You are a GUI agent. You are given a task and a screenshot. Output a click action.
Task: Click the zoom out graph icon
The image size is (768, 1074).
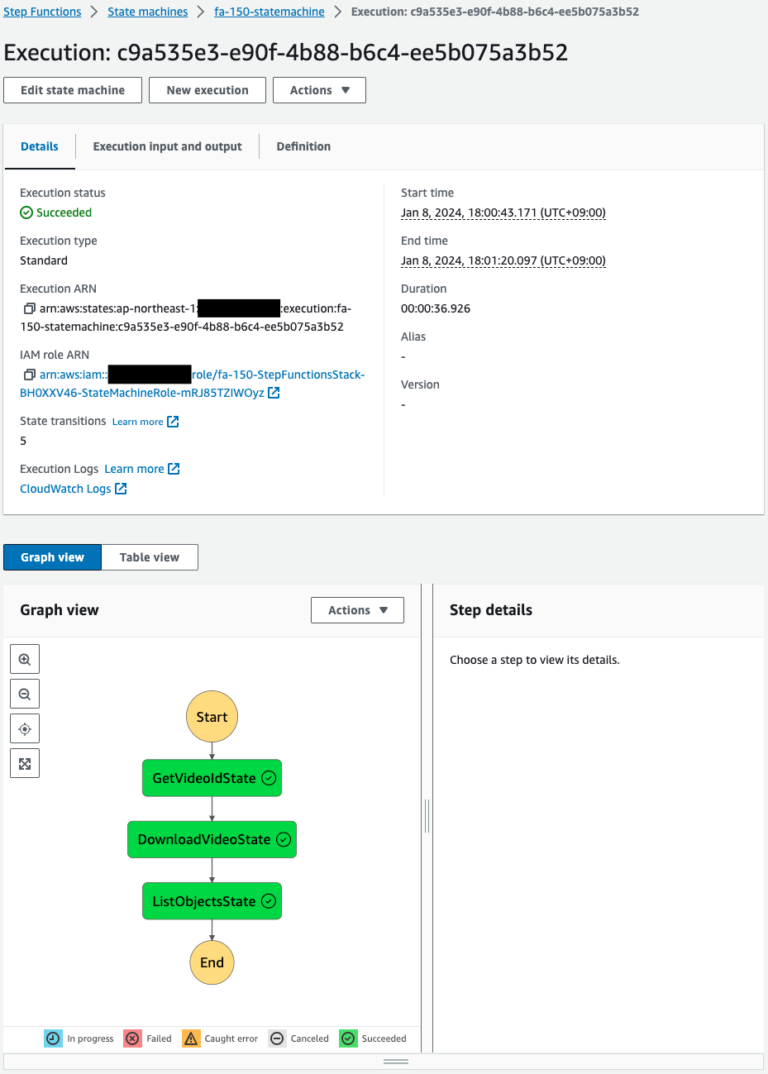click(25, 694)
